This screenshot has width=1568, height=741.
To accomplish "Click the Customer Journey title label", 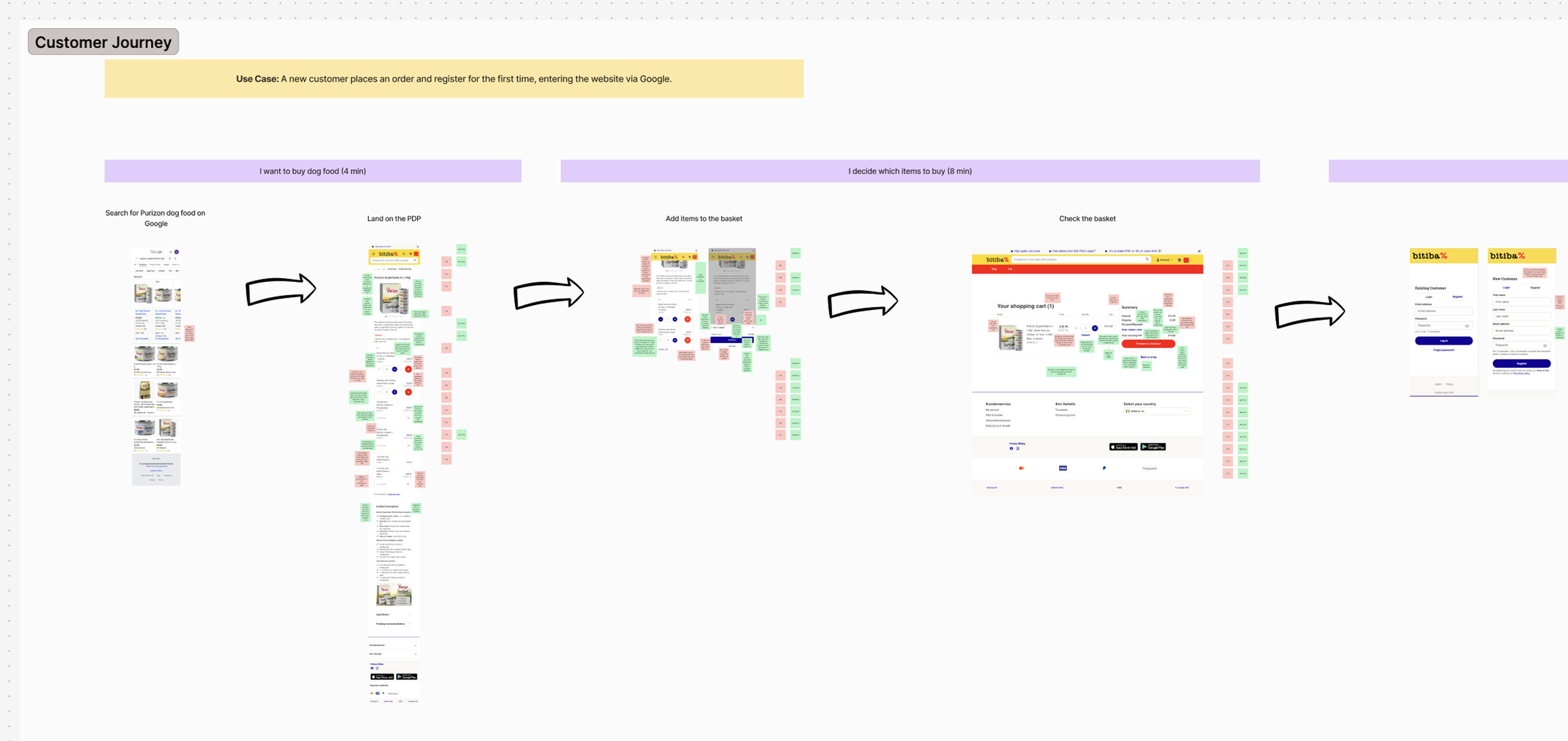I will click(x=103, y=42).
